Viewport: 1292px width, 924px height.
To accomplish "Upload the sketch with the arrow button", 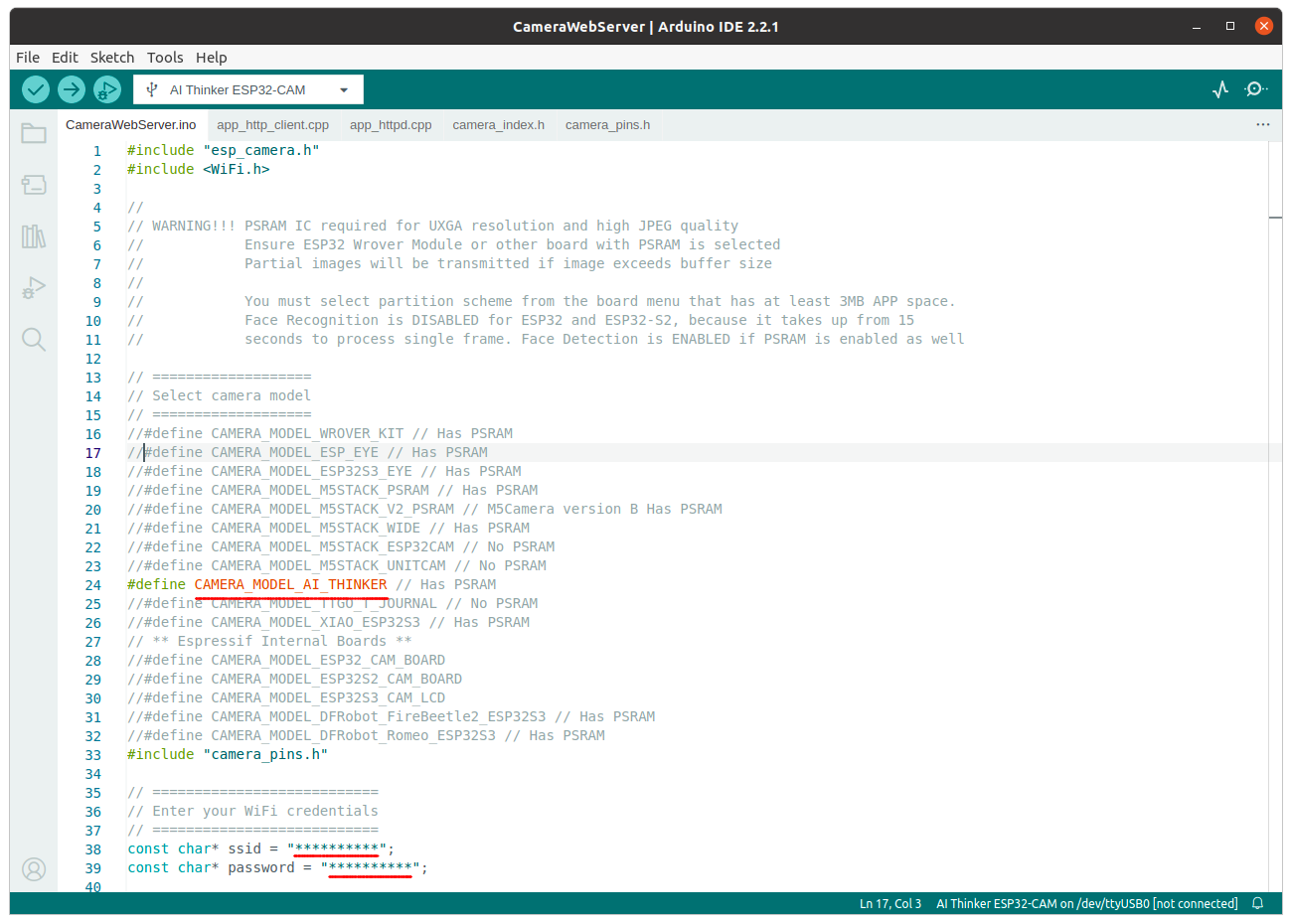I will coord(72,89).
